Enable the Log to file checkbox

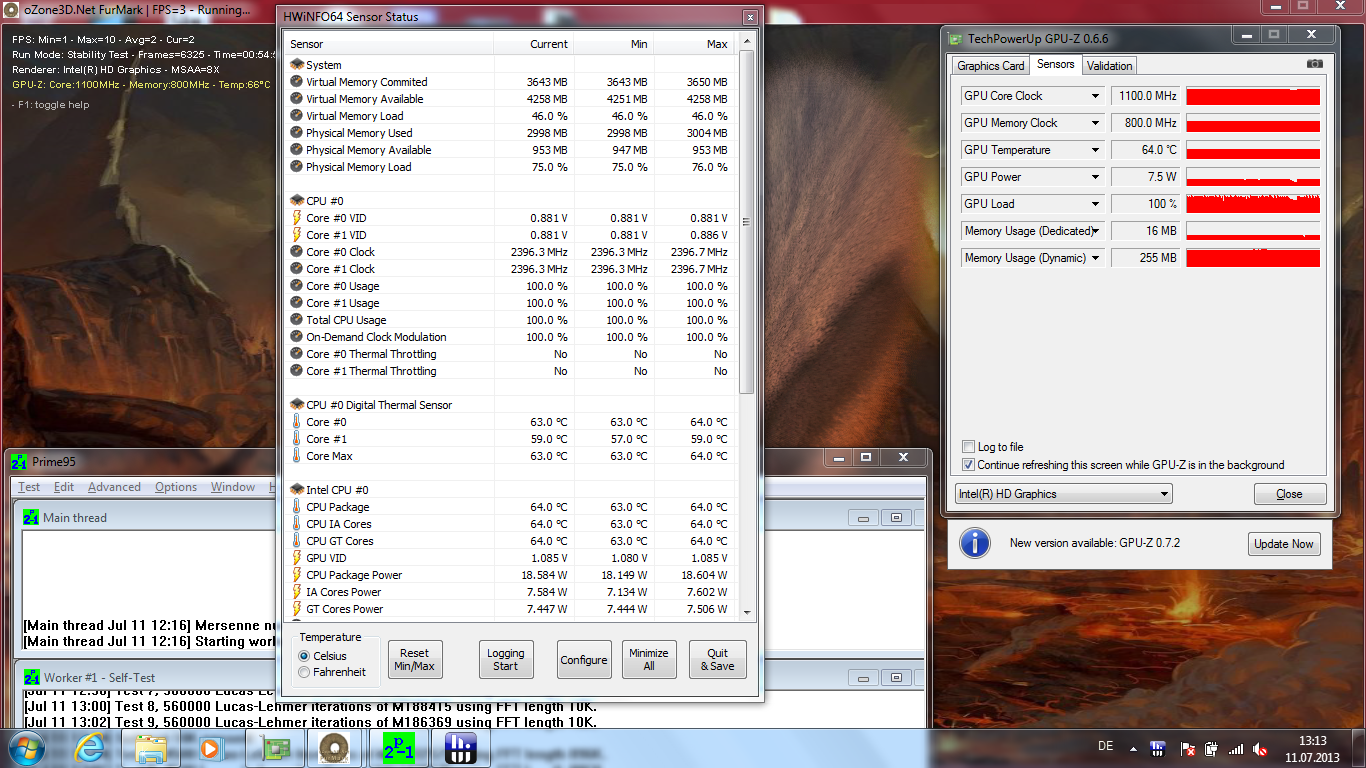click(968, 447)
